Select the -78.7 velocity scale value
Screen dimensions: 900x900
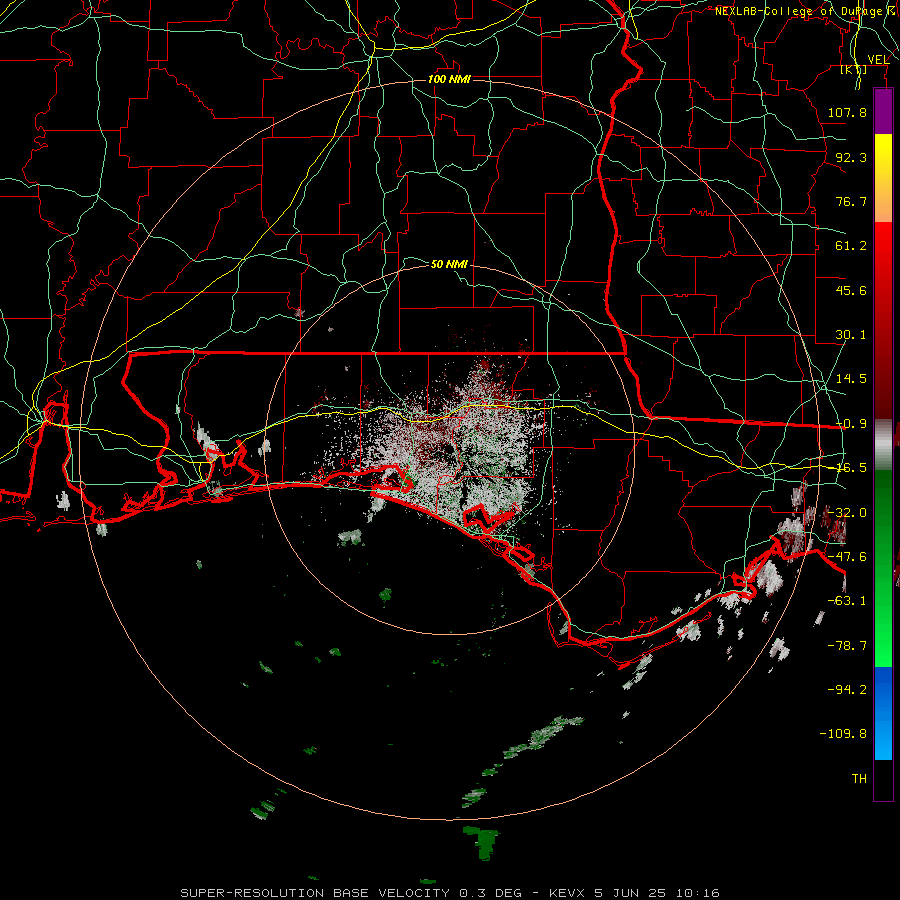[847, 646]
